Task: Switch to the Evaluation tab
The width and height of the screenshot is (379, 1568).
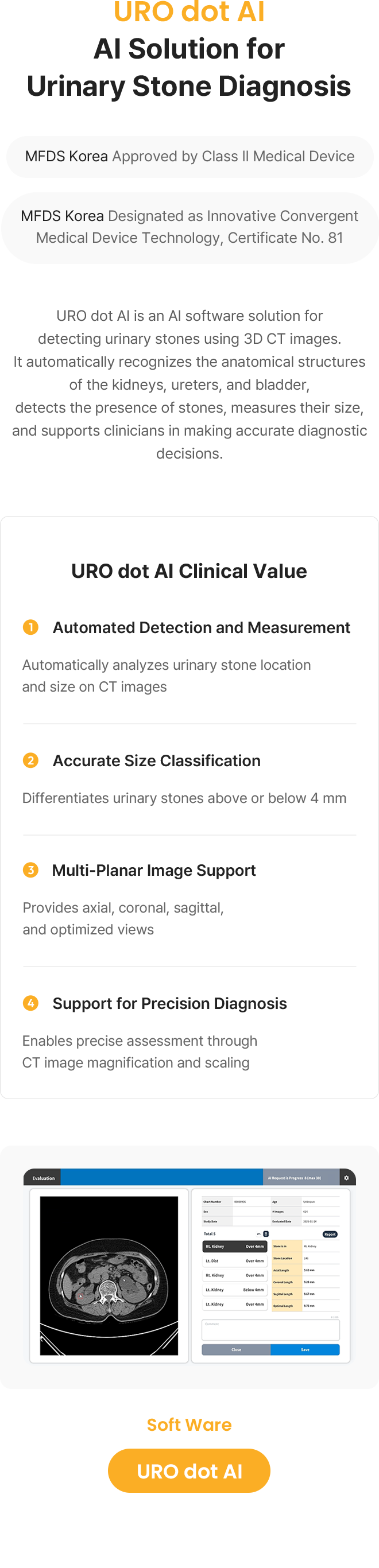Action: (43, 1178)
